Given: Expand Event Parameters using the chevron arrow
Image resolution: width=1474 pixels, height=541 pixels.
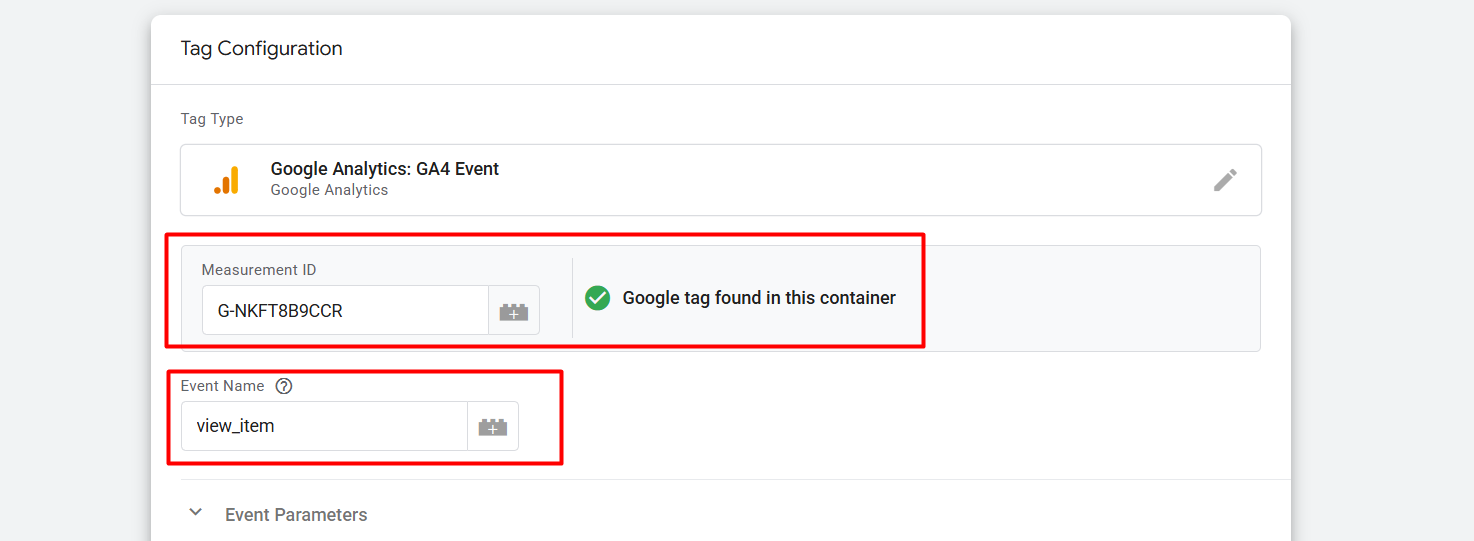Looking at the screenshot, I should [196, 513].
